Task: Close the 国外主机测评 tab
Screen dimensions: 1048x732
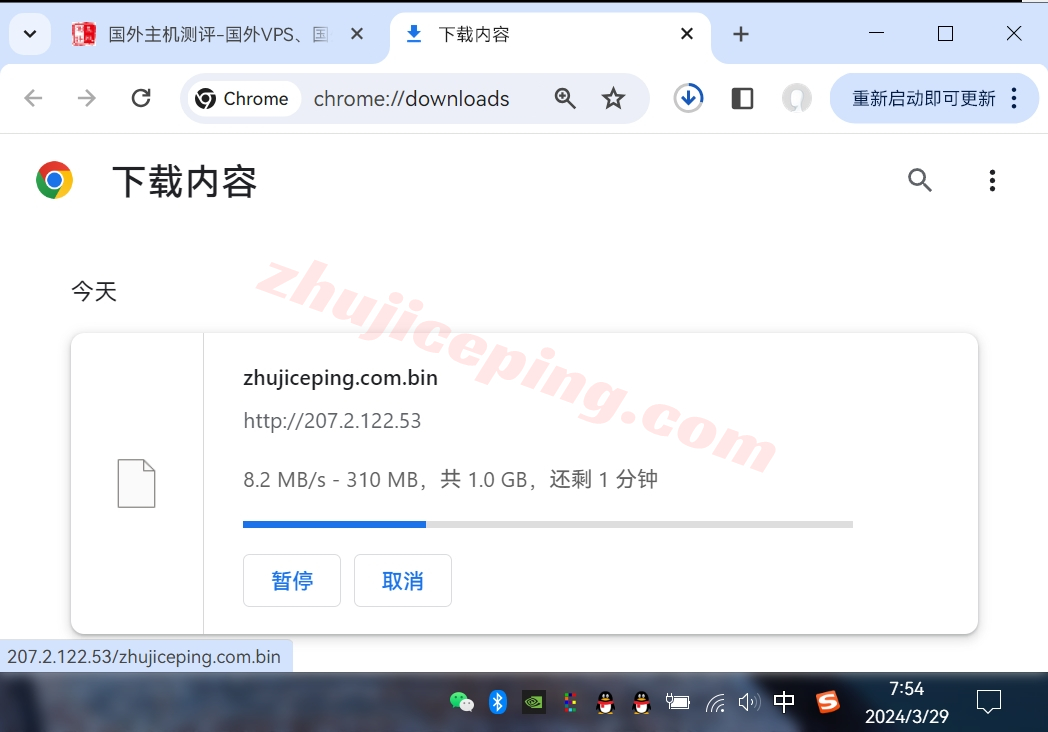Action: tap(357, 33)
